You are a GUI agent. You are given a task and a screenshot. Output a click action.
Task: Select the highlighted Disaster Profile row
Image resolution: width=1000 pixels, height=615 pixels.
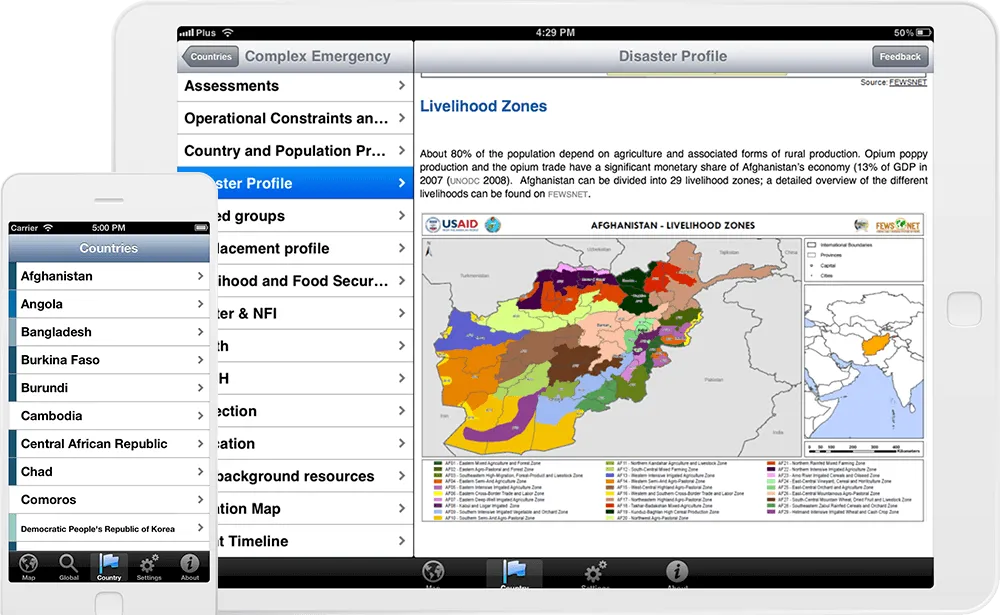pyautogui.click(x=295, y=183)
